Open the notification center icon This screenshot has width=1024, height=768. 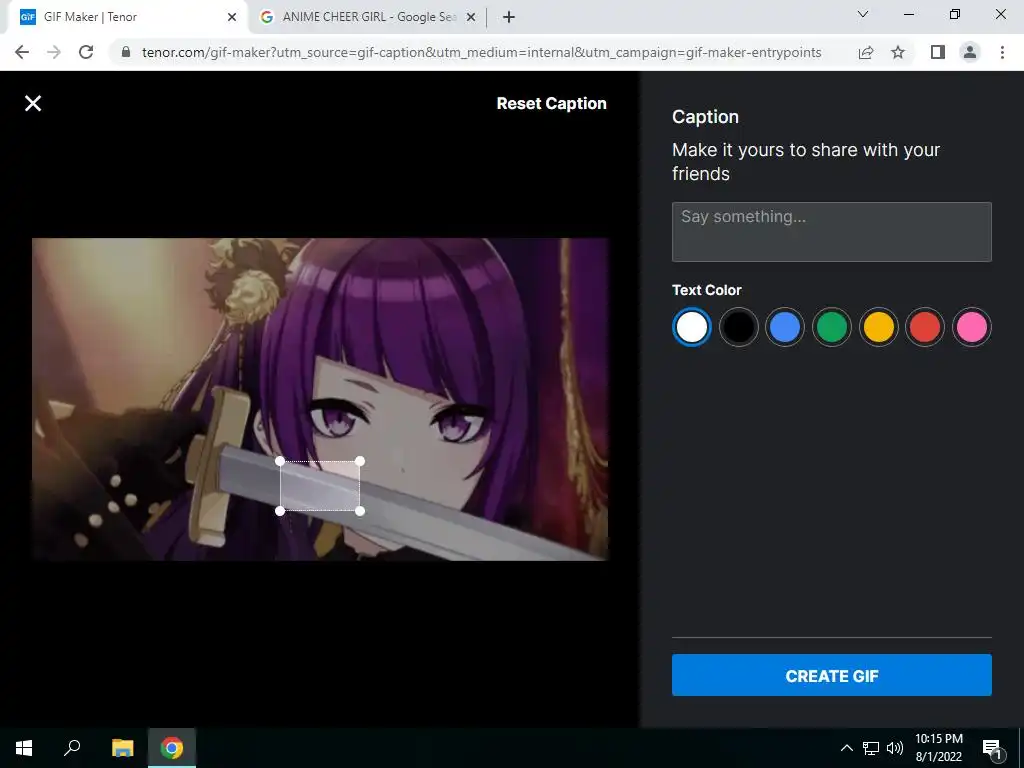pos(992,748)
